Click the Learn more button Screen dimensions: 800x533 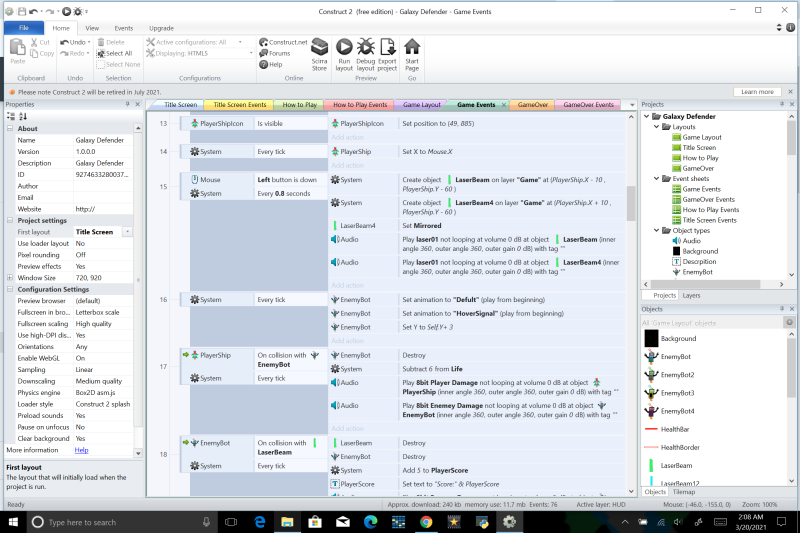coord(757,92)
